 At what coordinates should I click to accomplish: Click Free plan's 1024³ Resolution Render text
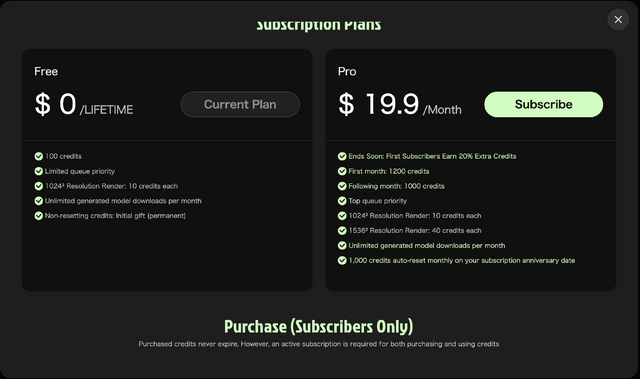click(111, 186)
